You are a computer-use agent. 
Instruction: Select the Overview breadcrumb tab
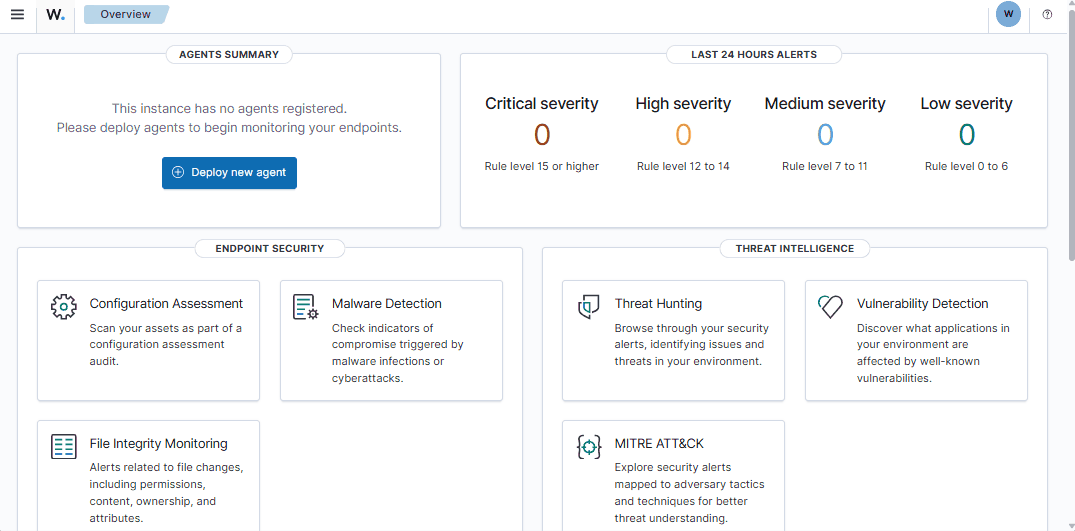tap(126, 15)
